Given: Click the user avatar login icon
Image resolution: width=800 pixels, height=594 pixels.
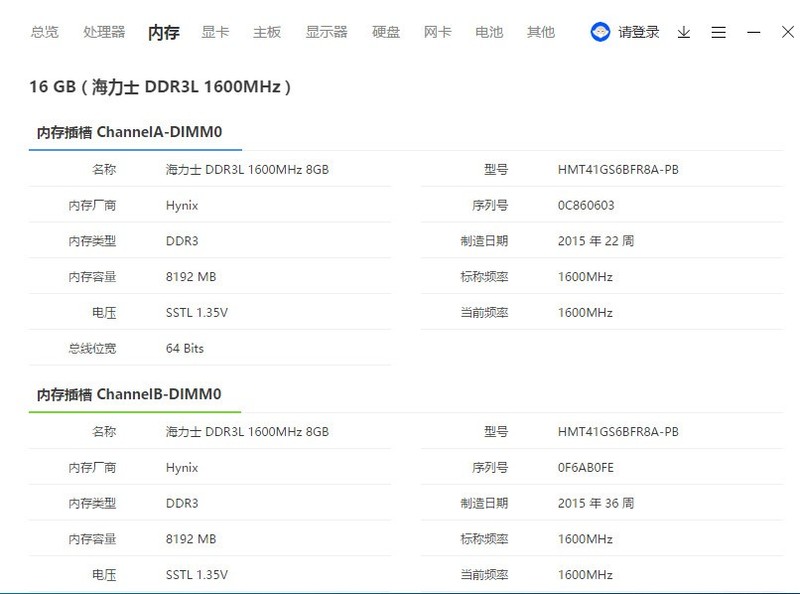Looking at the screenshot, I should pos(599,31).
